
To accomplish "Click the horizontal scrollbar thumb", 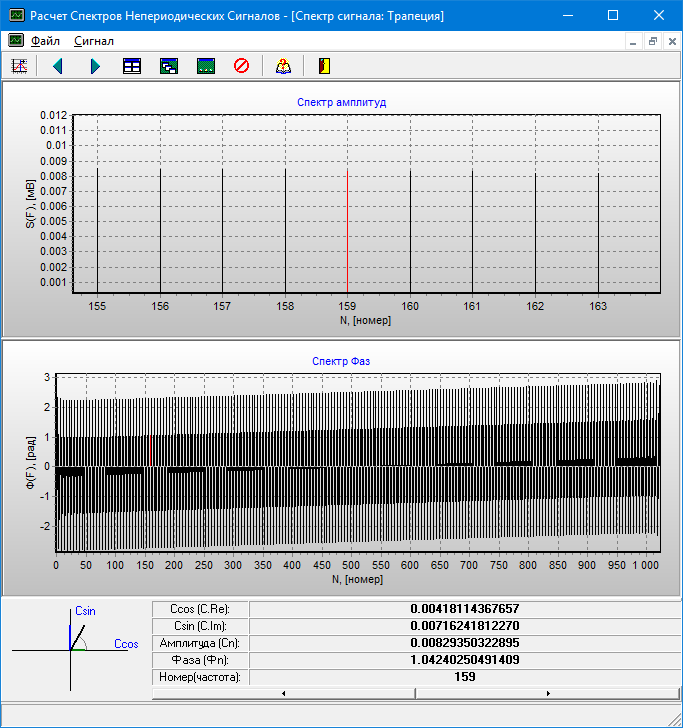I will [x=415, y=693].
